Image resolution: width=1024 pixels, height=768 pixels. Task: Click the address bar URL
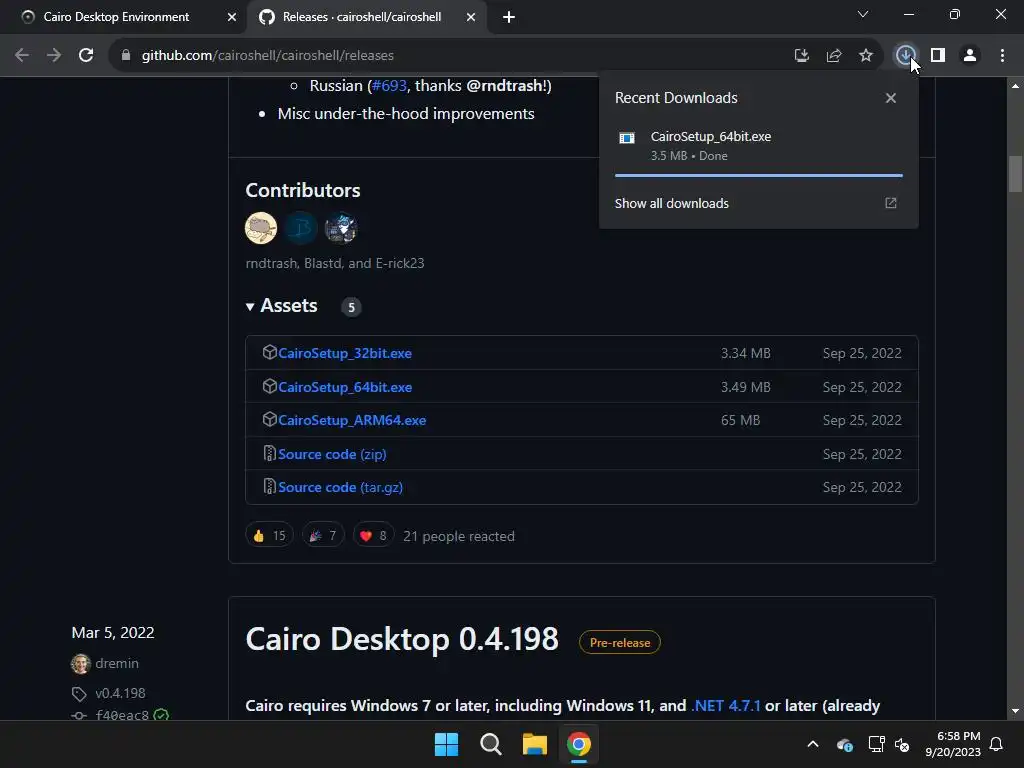pos(268,56)
